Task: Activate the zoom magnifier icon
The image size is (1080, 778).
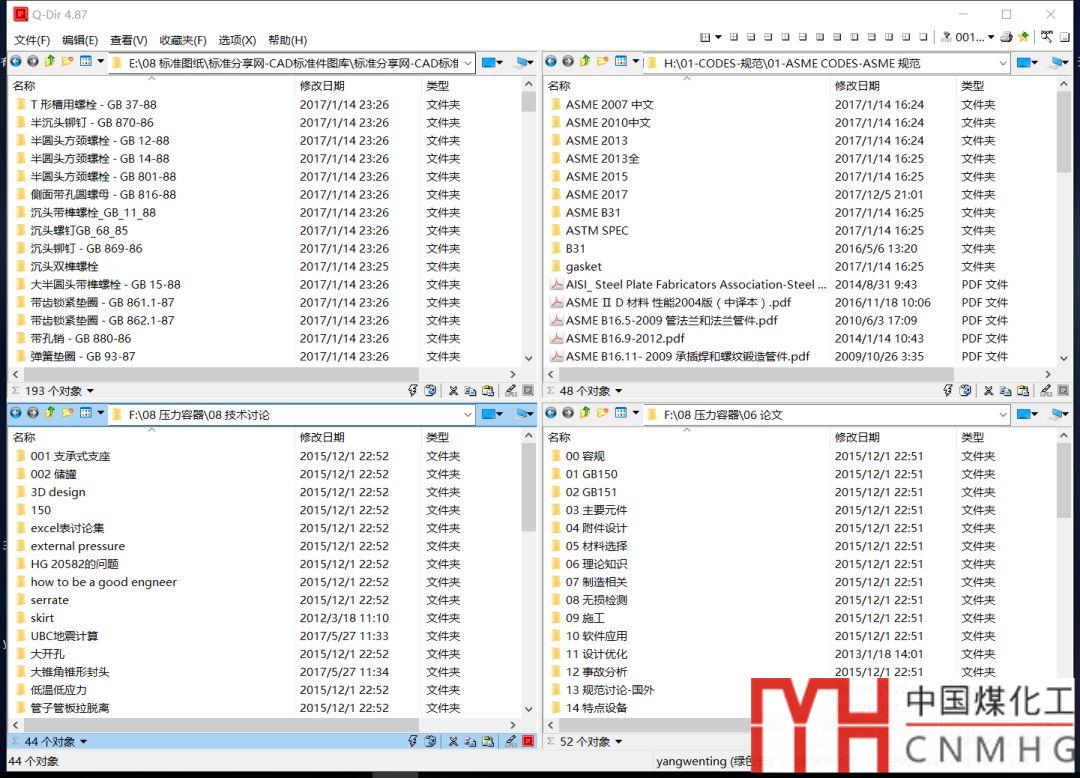Action: coord(1047,36)
